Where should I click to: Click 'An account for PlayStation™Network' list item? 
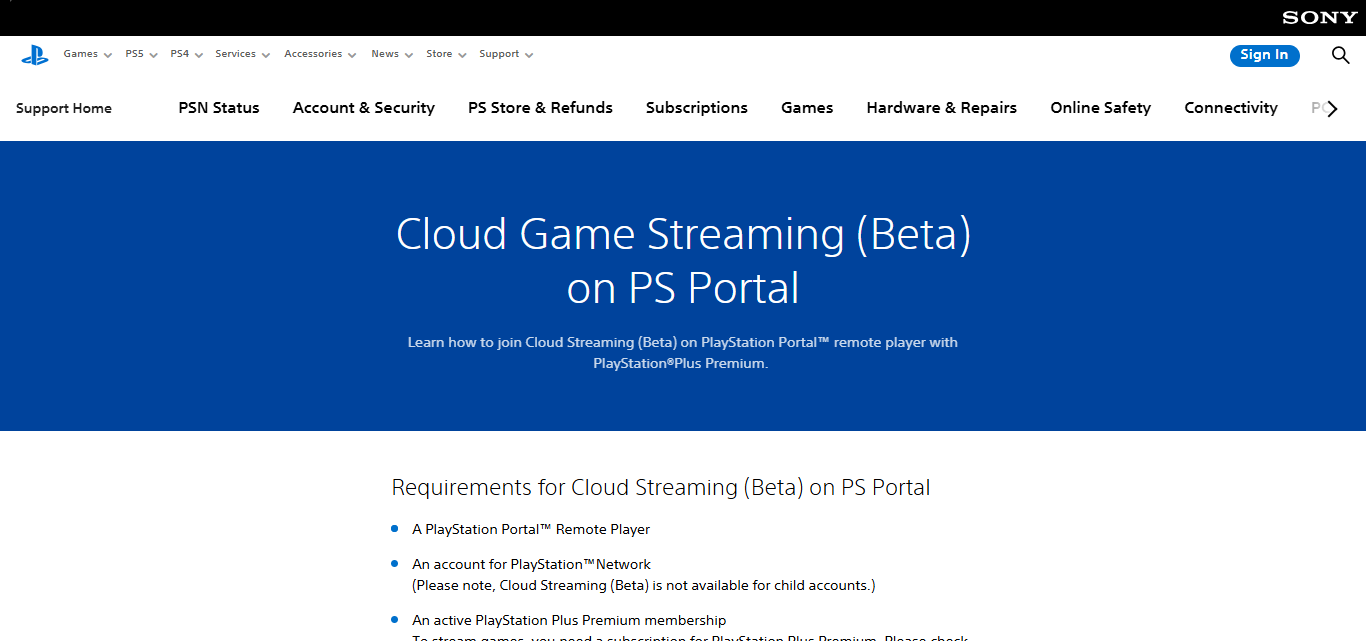click(x=531, y=565)
